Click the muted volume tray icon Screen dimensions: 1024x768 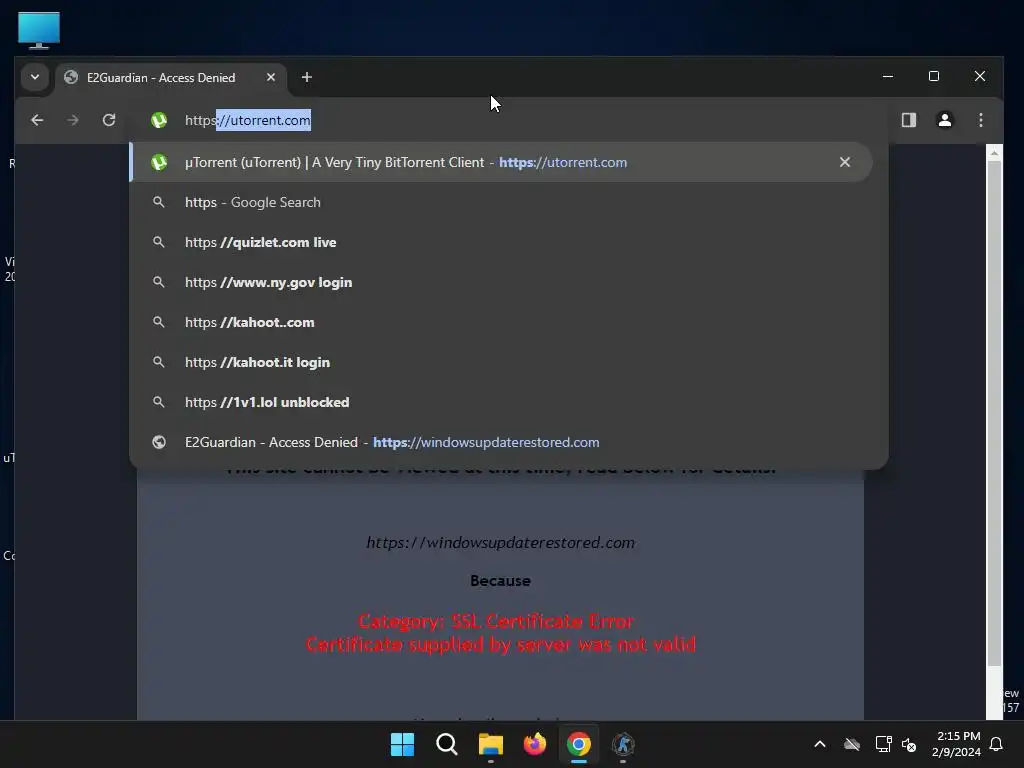(908, 744)
